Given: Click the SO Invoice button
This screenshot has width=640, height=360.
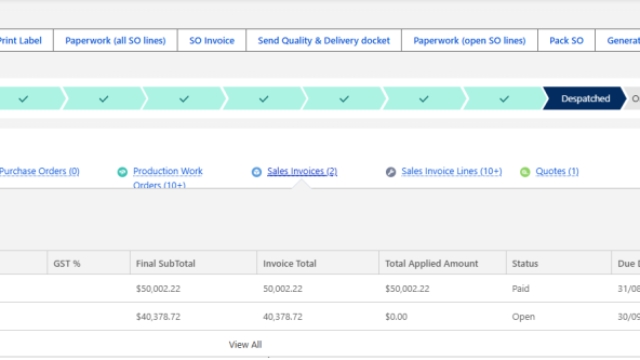Looking at the screenshot, I should (x=212, y=40).
